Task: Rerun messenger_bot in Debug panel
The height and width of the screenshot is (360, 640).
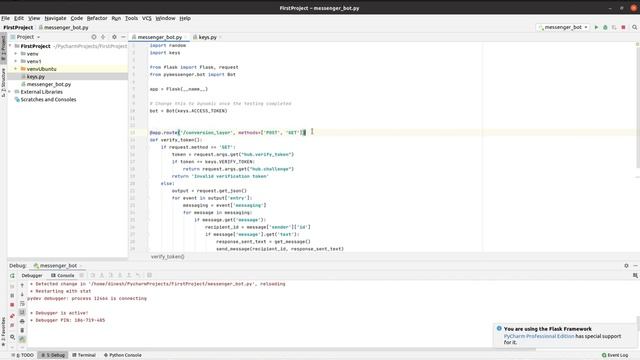Action: pyautogui.click(x=12, y=276)
